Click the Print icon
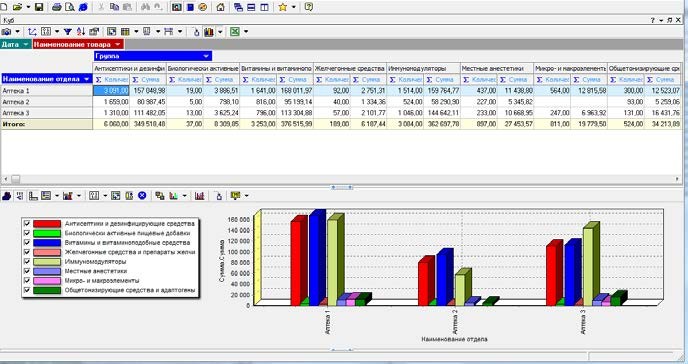The image size is (688, 364). coord(57,7)
